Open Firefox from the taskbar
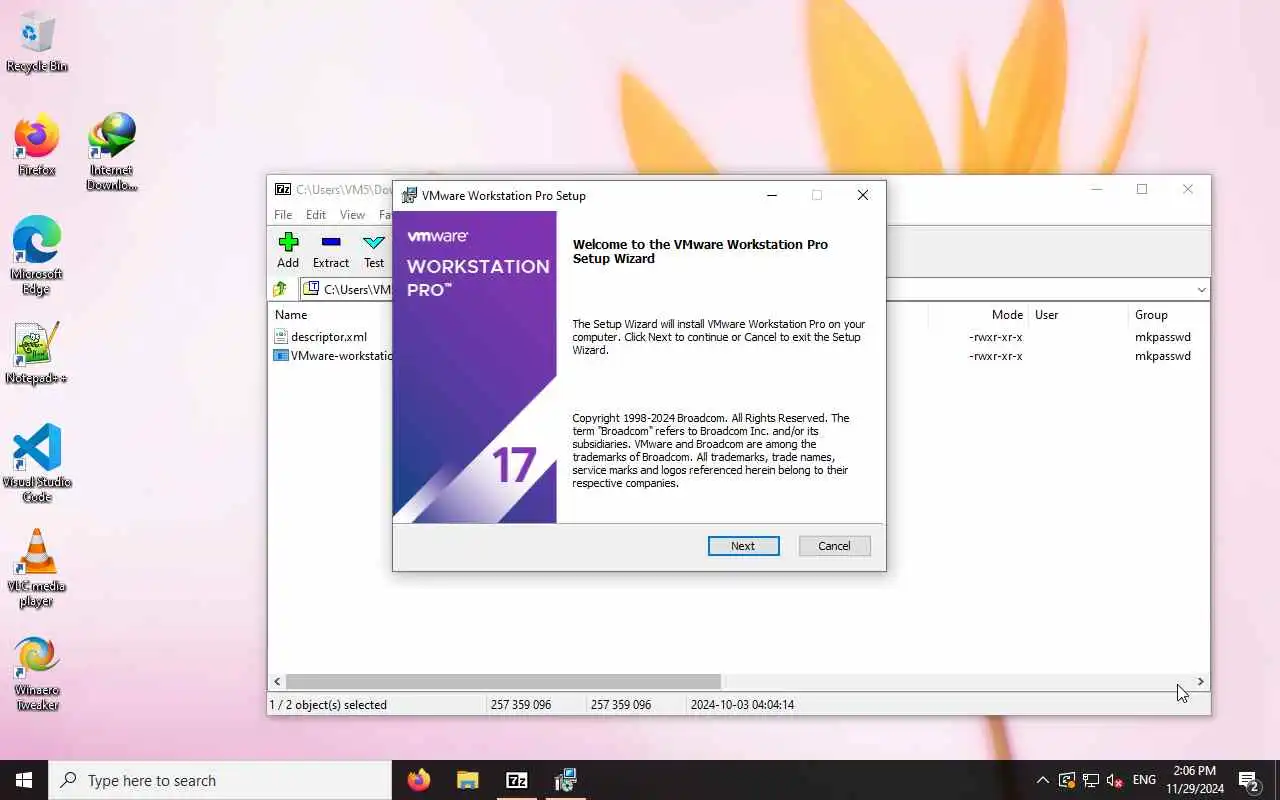Viewport: 1280px width, 800px height. point(419,780)
